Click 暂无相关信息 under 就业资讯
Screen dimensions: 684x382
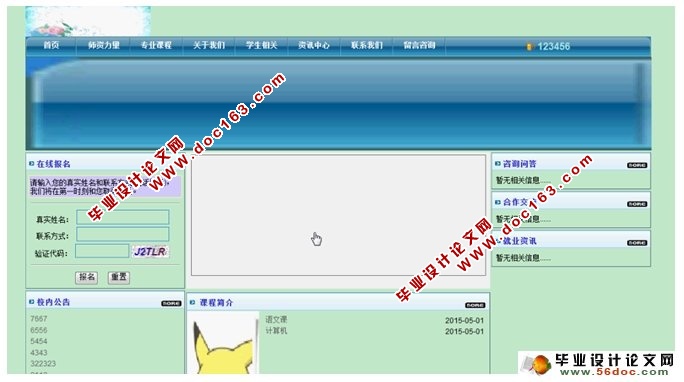click(x=523, y=258)
